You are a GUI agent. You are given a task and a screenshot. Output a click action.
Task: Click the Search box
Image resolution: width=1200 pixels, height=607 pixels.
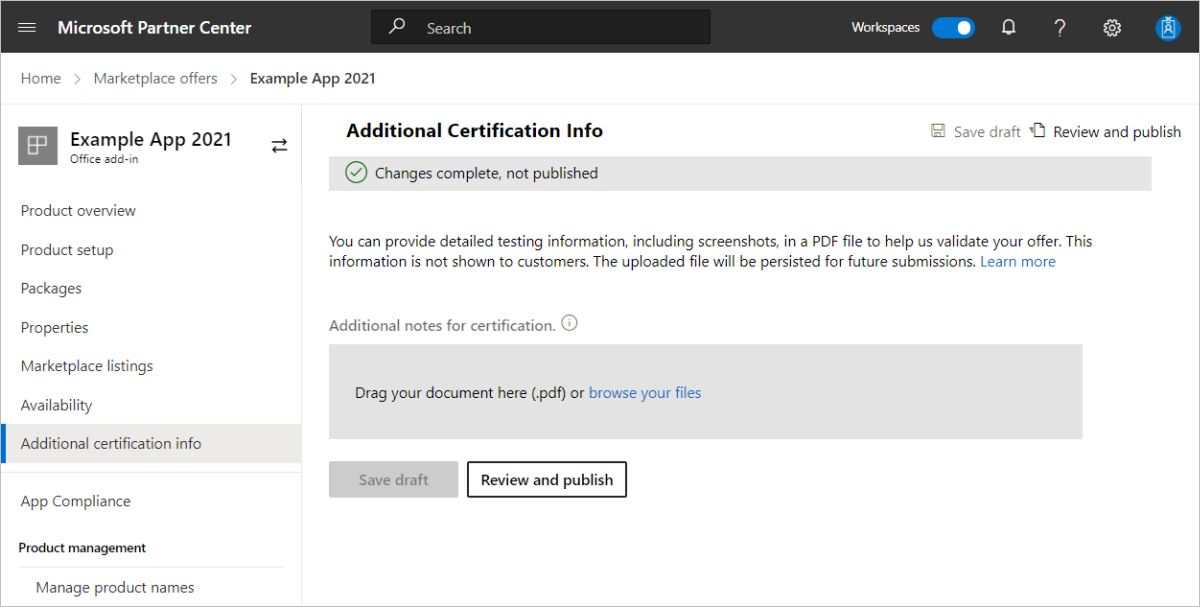(540, 28)
